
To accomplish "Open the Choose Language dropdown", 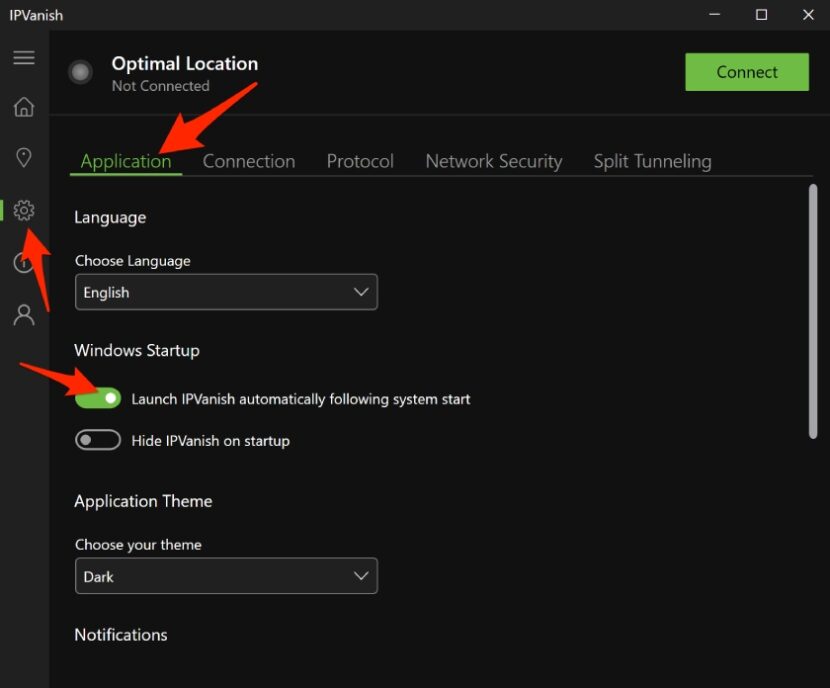I will point(226,292).
